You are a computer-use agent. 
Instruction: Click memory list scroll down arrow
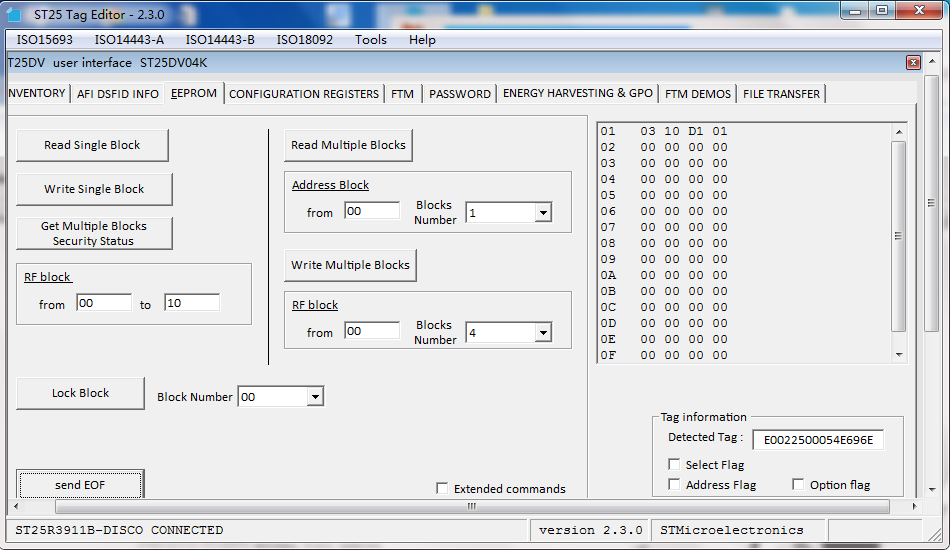point(899,355)
